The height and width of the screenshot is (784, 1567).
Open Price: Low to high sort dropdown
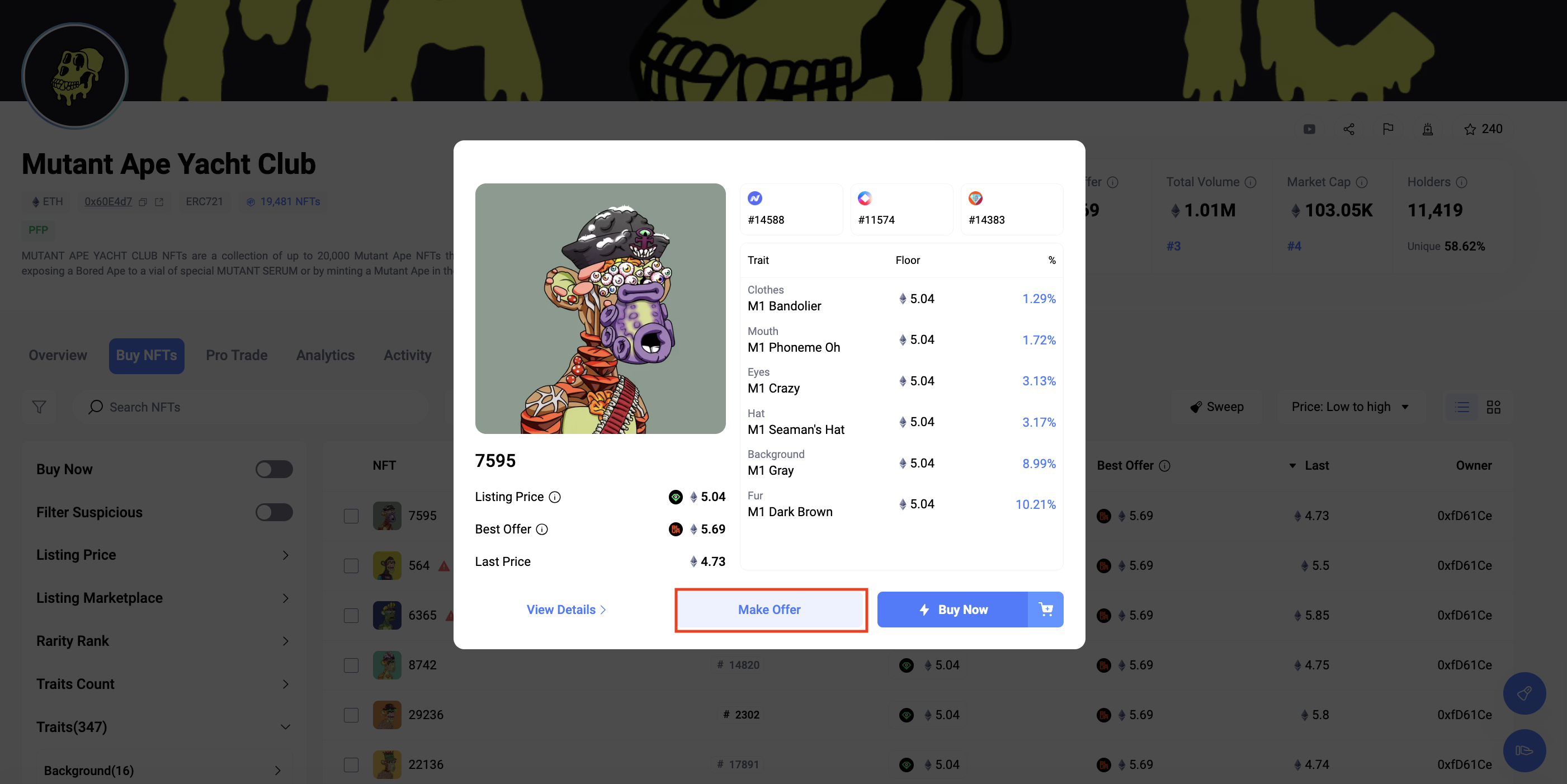click(x=1350, y=407)
